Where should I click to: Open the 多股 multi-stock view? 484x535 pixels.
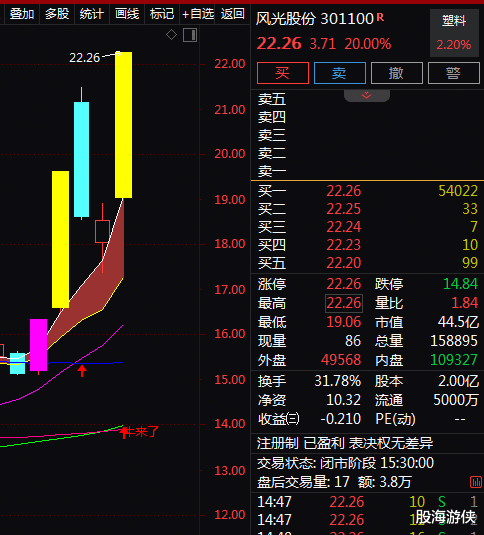click(x=57, y=14)
